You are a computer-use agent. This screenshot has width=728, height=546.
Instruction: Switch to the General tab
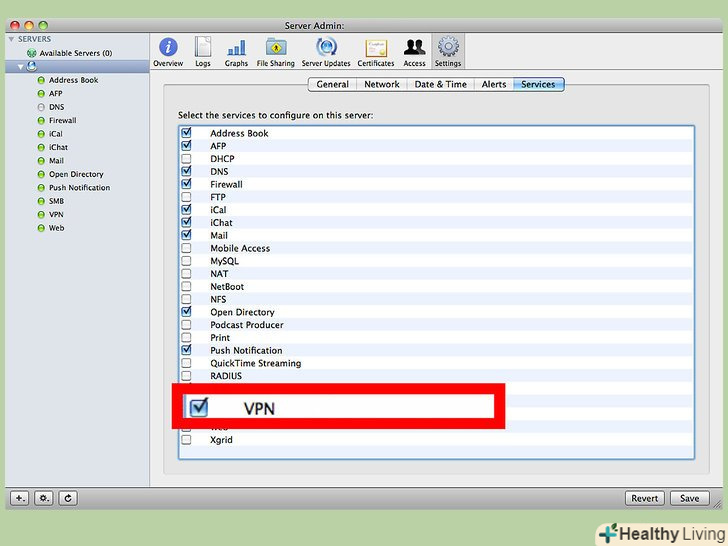click(332, 84)
